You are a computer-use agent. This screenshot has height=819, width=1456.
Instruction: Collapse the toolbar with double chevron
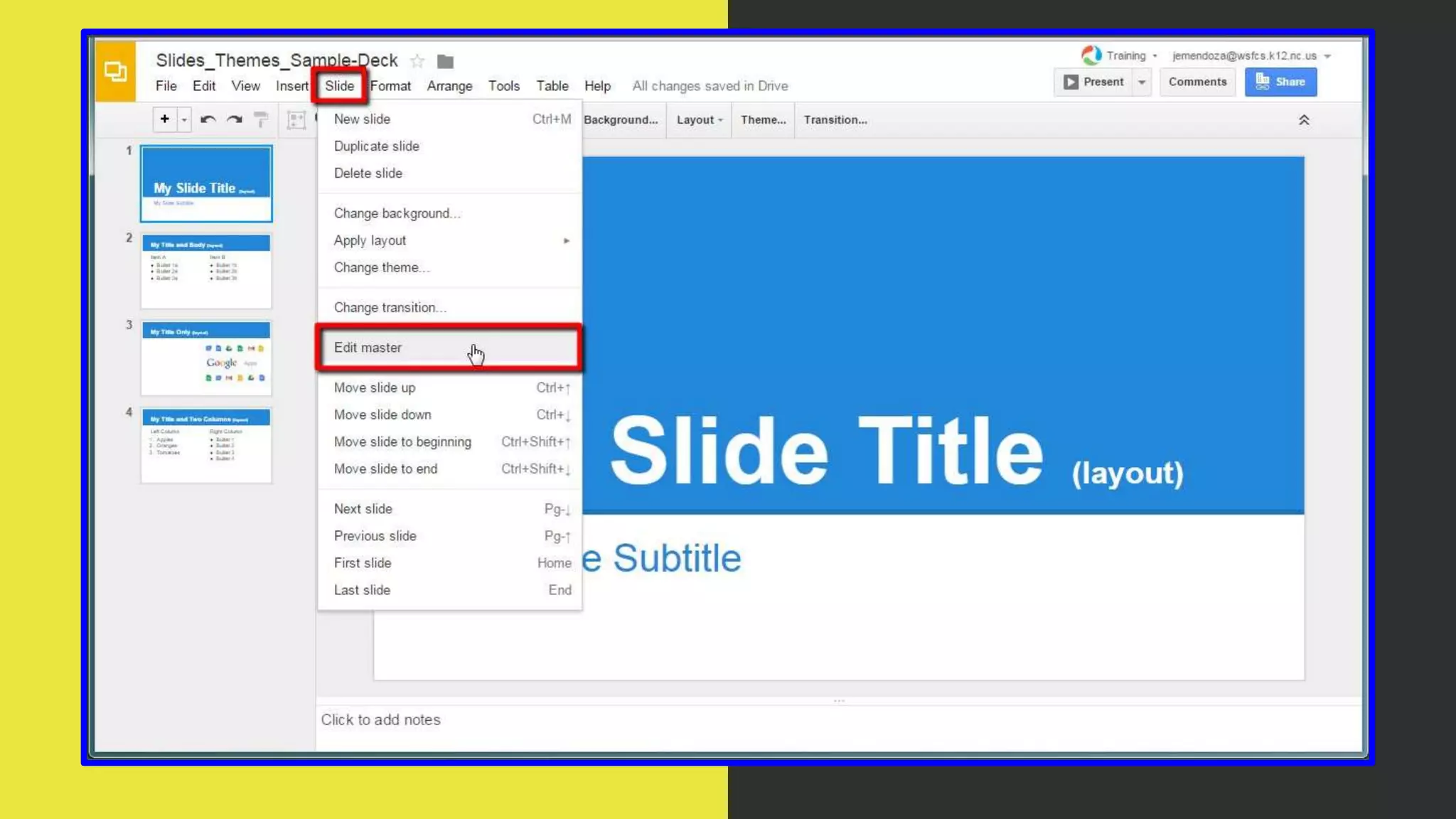pos(1304,120)
